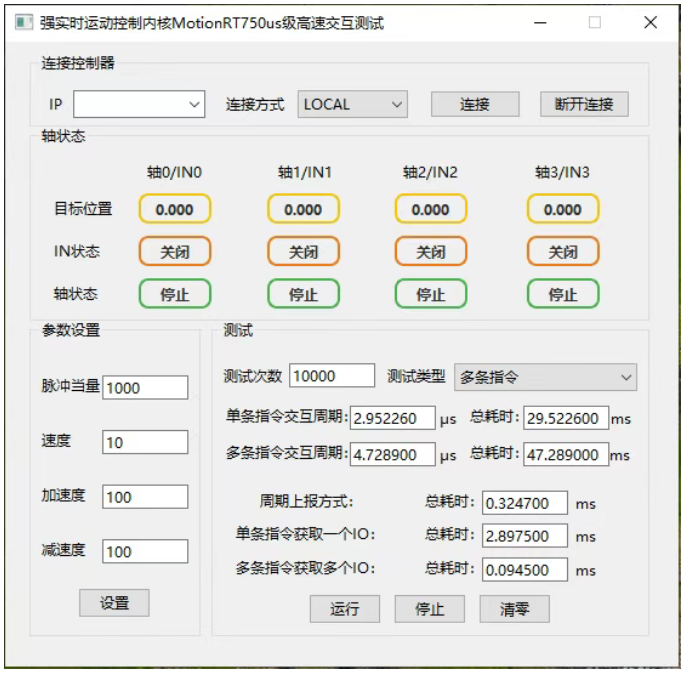The height and width of the screenshot is (673, 684).
Task: Click the app icon in title bar
Action: pos(24,22)
